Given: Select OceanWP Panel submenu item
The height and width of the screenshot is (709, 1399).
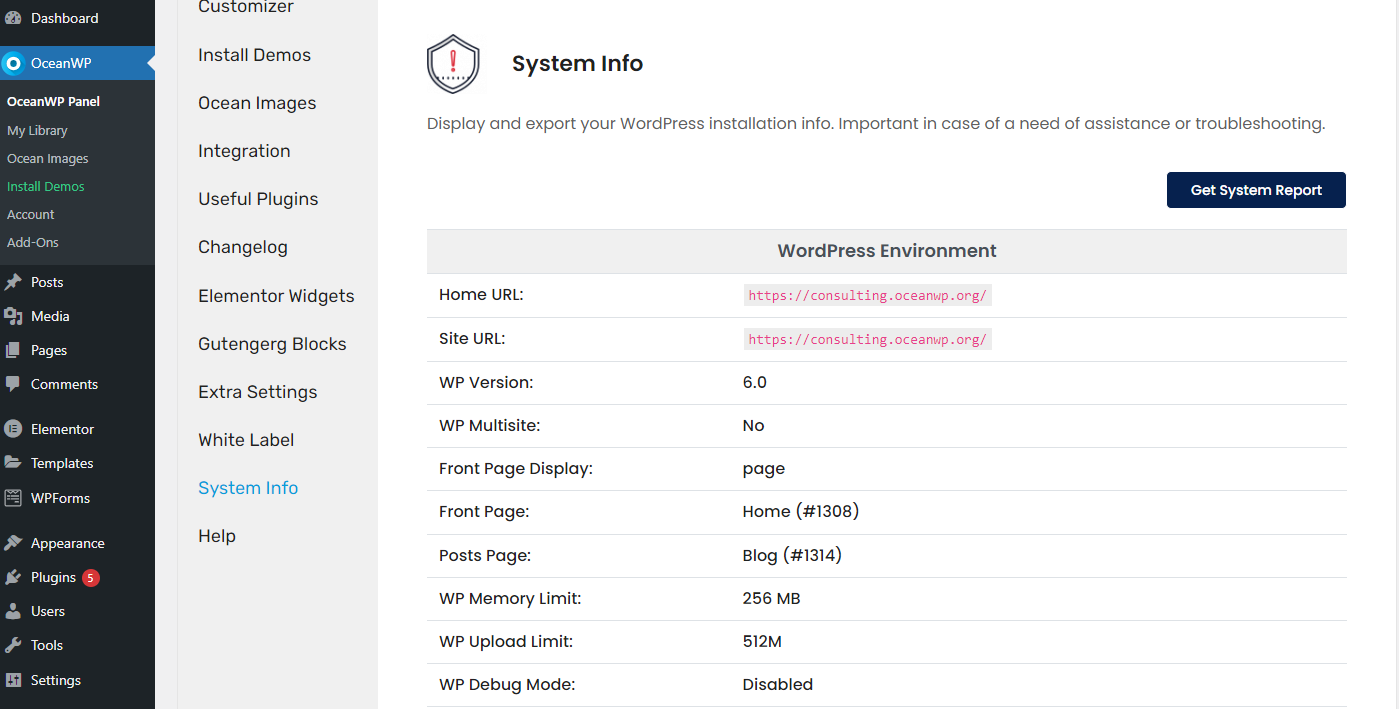Looking at the screenshot, I should click(53, 101).
